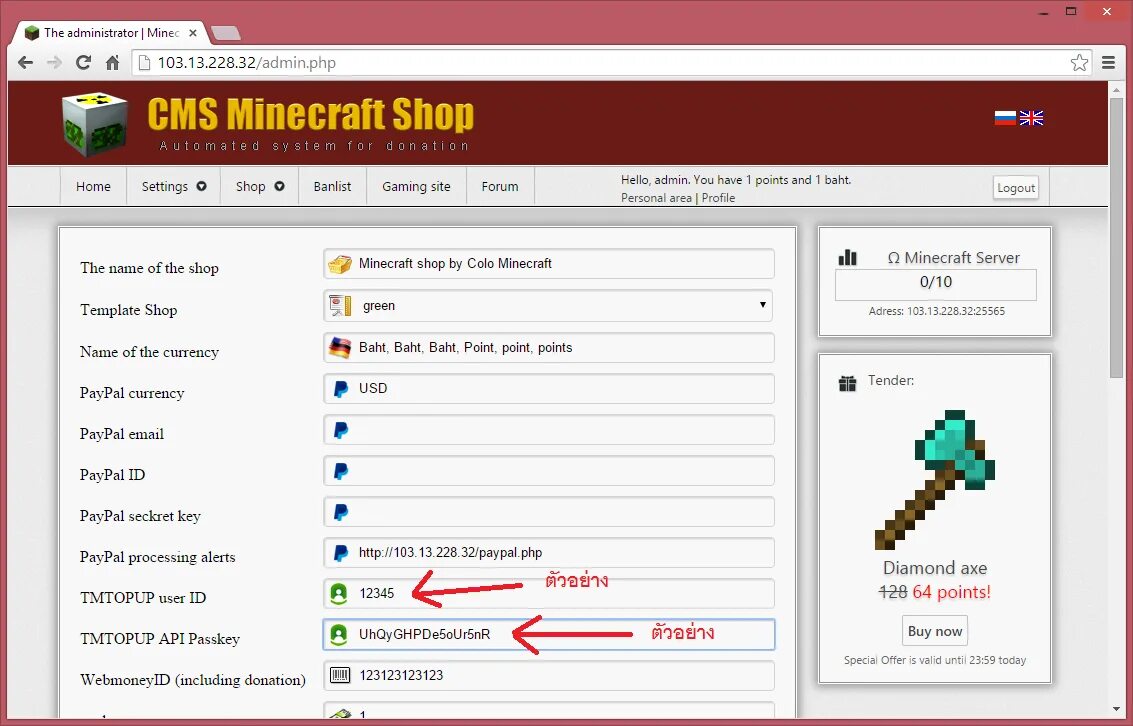The width and height of the screenshot is (1133, 726).
Task: Click the currency name flag icon
Action: (x=340, y=347)
